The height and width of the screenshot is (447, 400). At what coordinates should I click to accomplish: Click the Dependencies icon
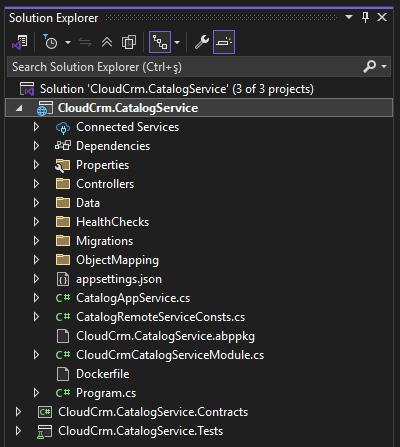(63, 146)
